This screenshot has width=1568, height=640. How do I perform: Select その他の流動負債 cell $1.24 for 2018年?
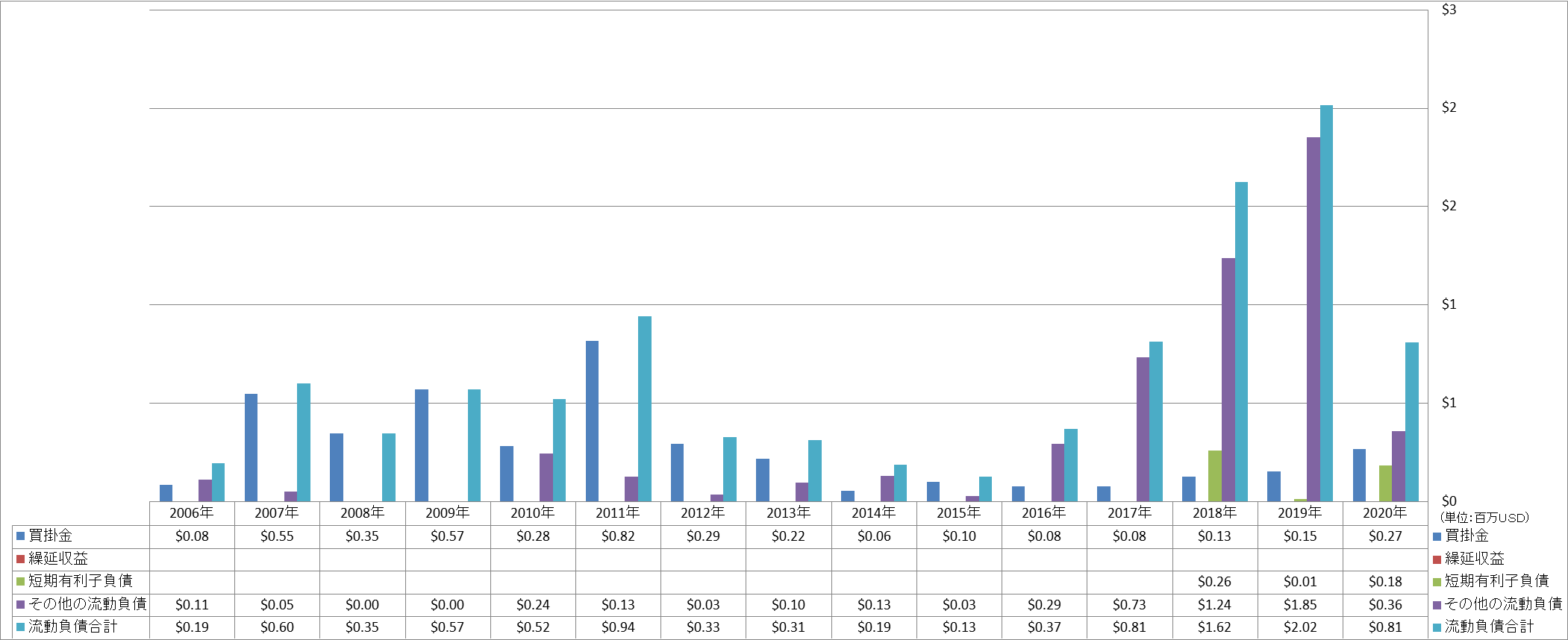point(1214,605)
